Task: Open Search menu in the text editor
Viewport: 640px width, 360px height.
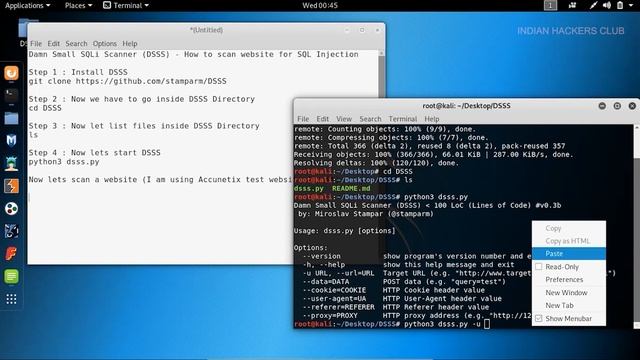Action: (76, 44)
